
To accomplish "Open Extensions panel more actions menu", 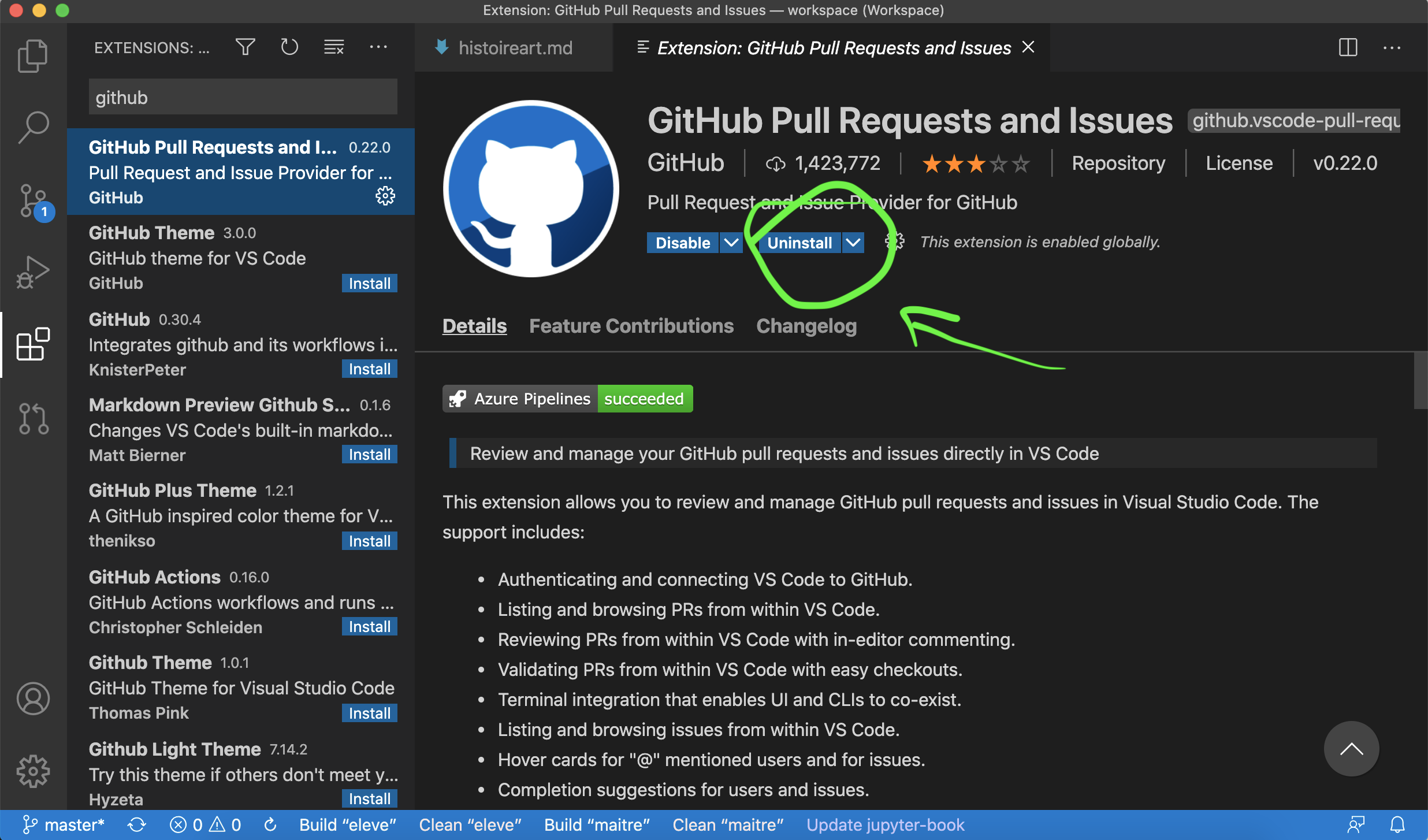I will [378, 47].
